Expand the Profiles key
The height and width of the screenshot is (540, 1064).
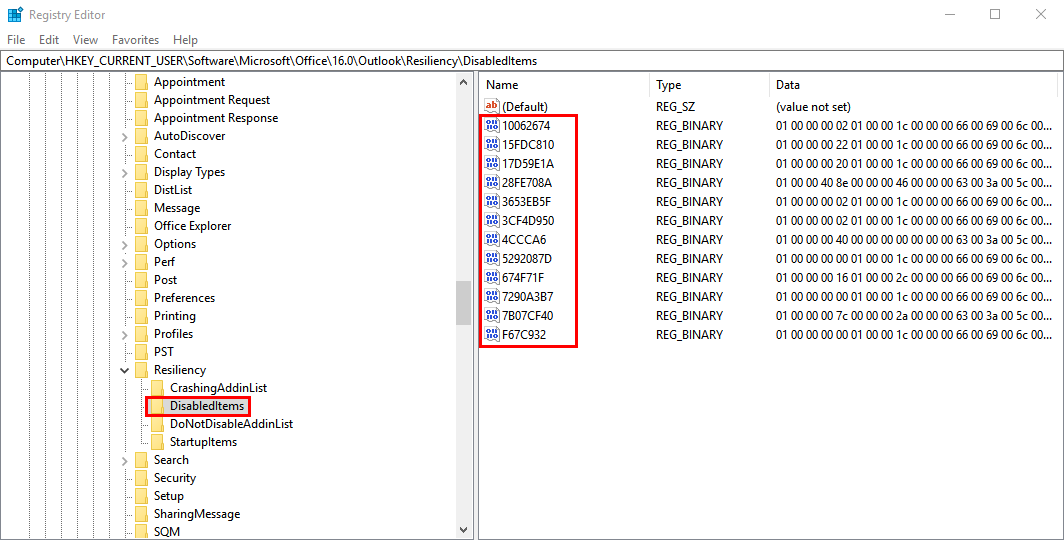tap(124, 334)
